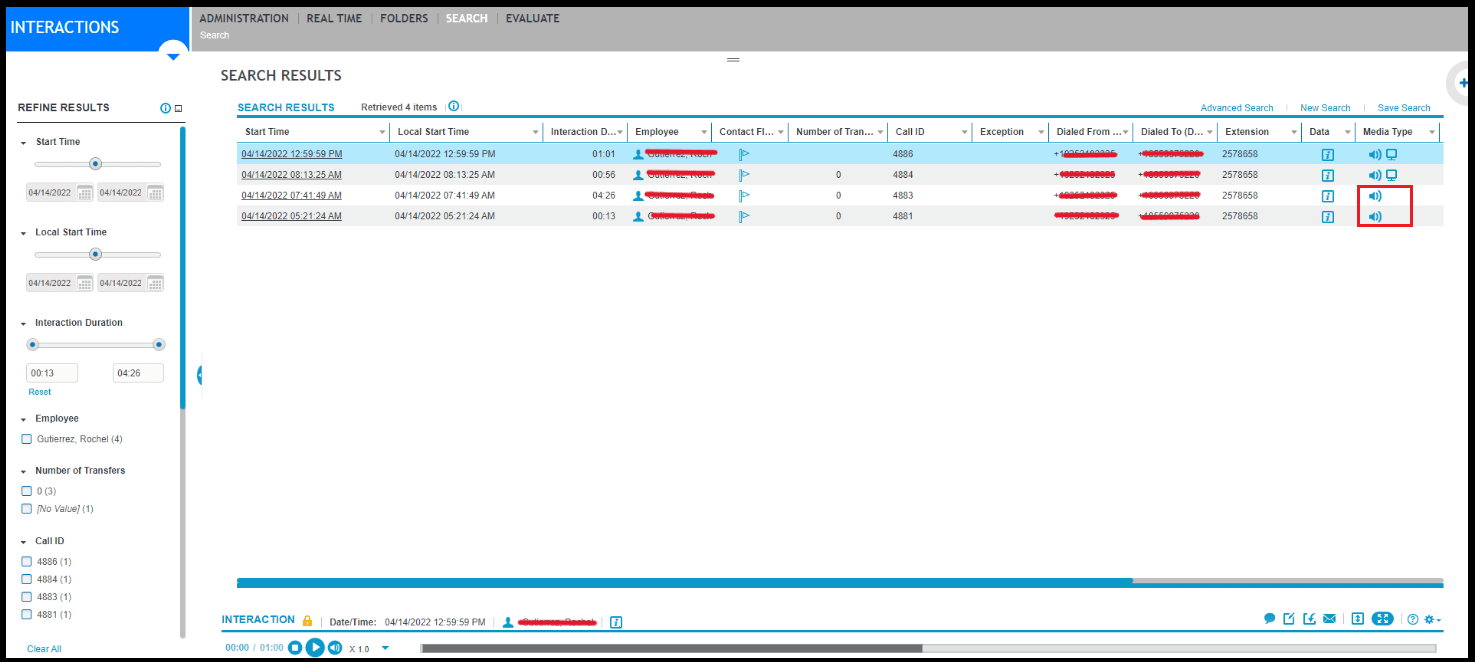The width and height of the screenshot is (1475, 662).
Task: Click the audio icon for call 4883
Action: [x=1375, y=196]
